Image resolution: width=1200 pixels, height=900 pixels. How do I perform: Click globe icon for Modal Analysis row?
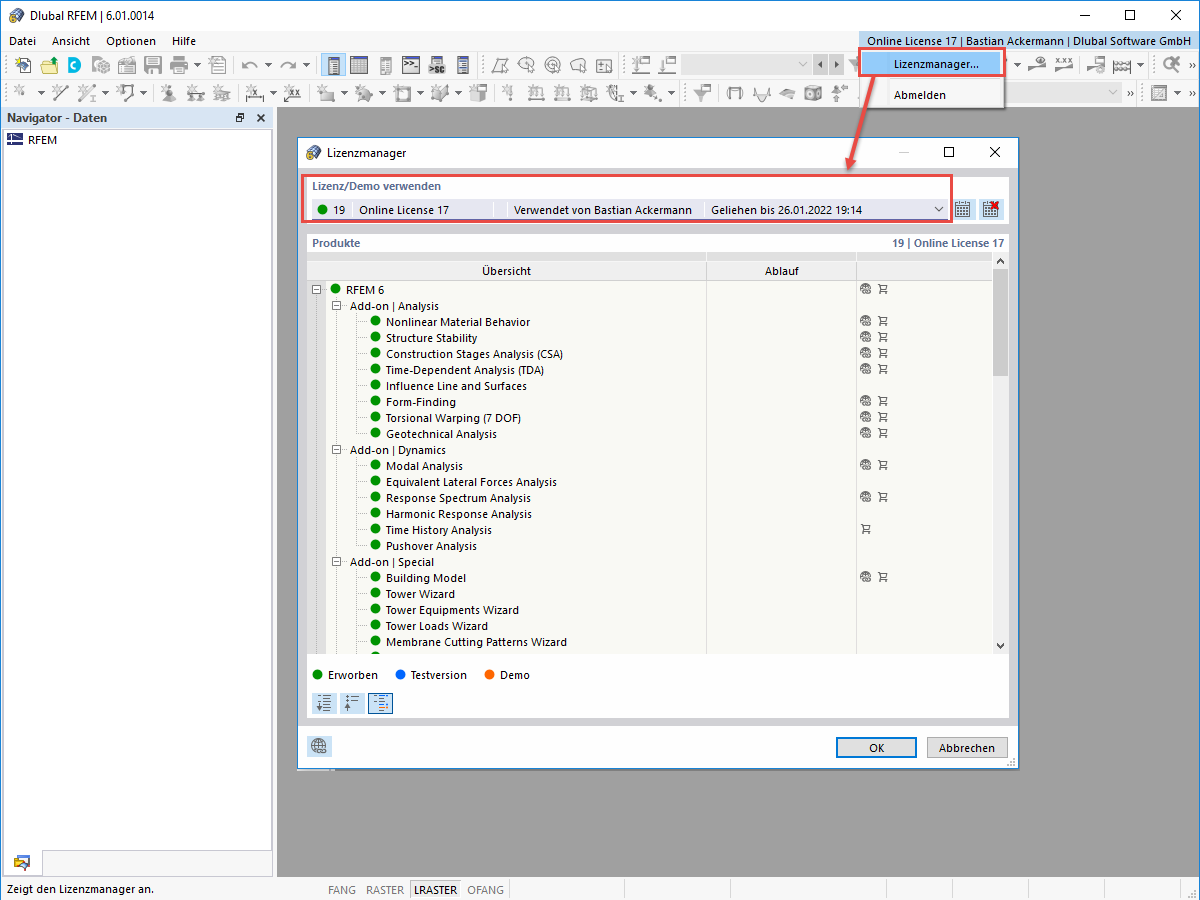pyautogui.click(x=866, y=465)
